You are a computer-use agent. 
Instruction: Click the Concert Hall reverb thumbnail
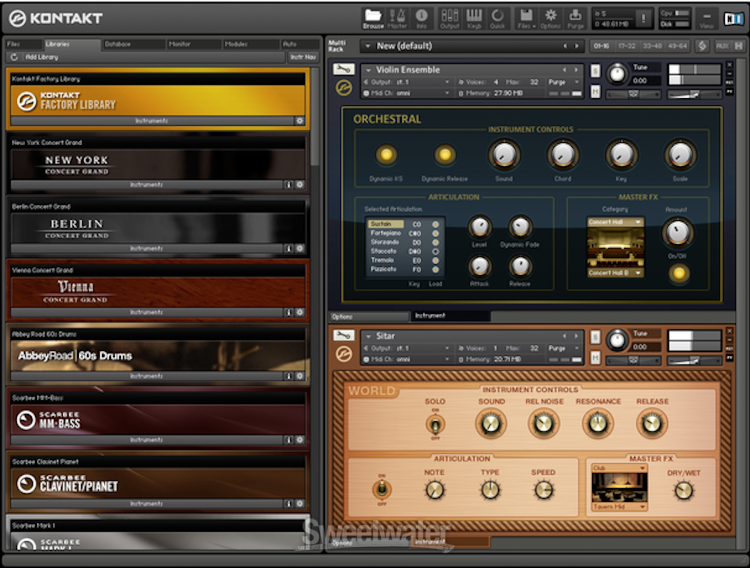(x=615, y=247)
